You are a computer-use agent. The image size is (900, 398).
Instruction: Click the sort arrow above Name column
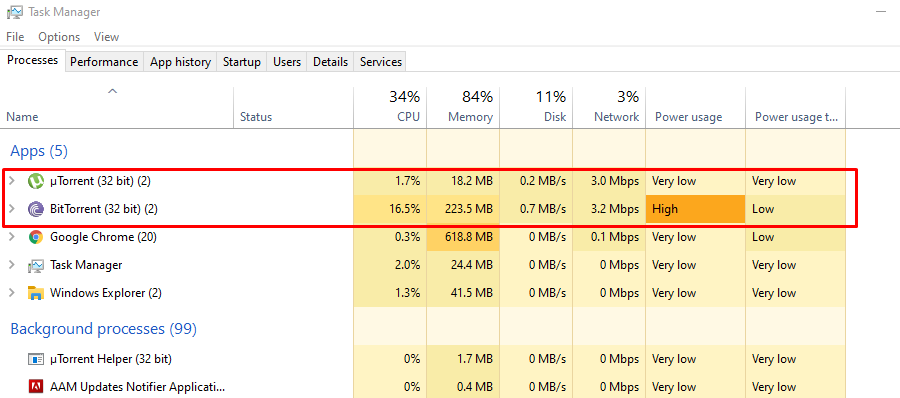coord(112,91)
